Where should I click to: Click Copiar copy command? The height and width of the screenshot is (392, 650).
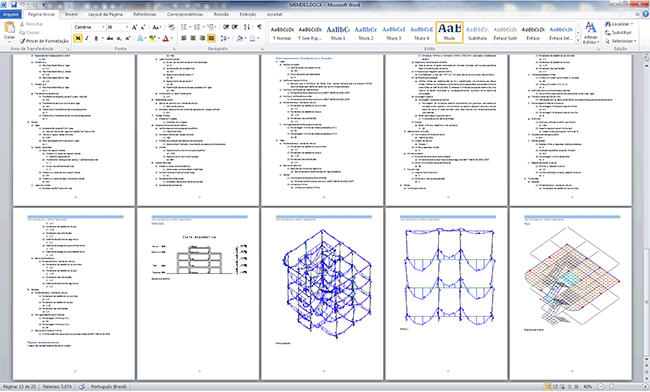(30, 32)
